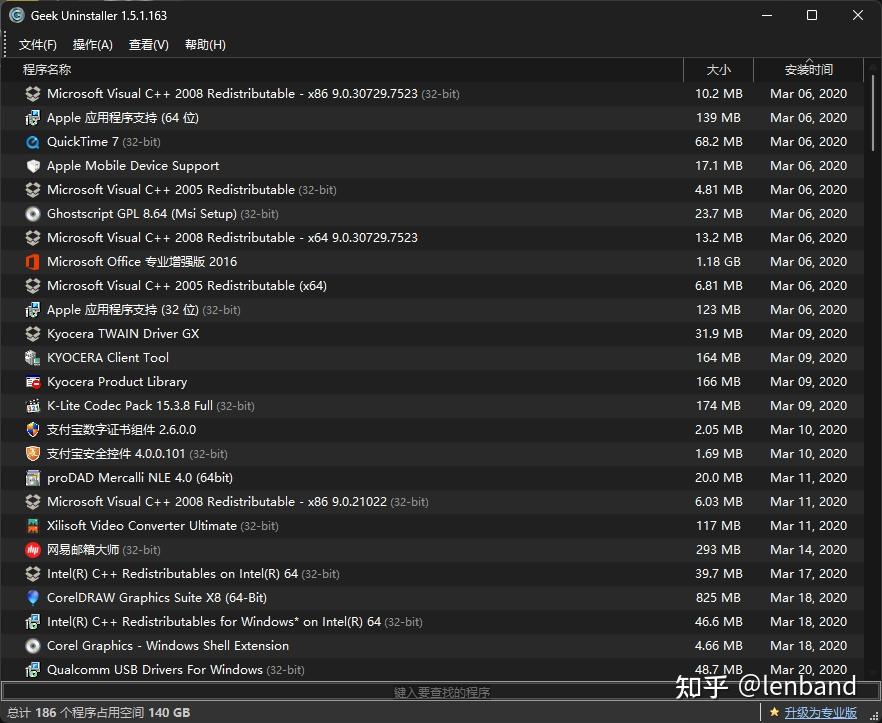Viewport: 882px width, 723px height.
Task: Select the KYOCERA Client Tool name
Action: point(108,358)
